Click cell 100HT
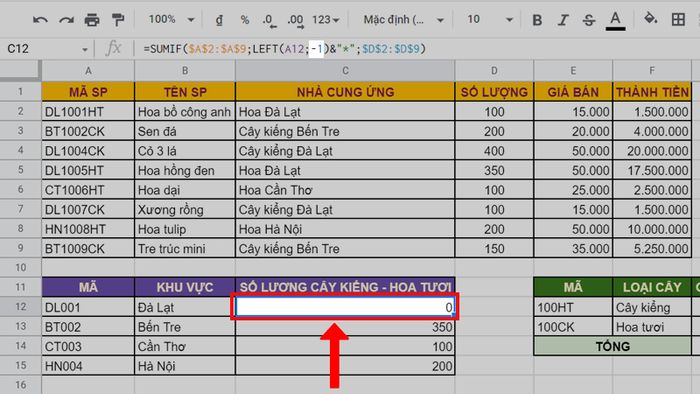Image resolution: width=700 pixels, height=394 pixels. pos(573,307)
